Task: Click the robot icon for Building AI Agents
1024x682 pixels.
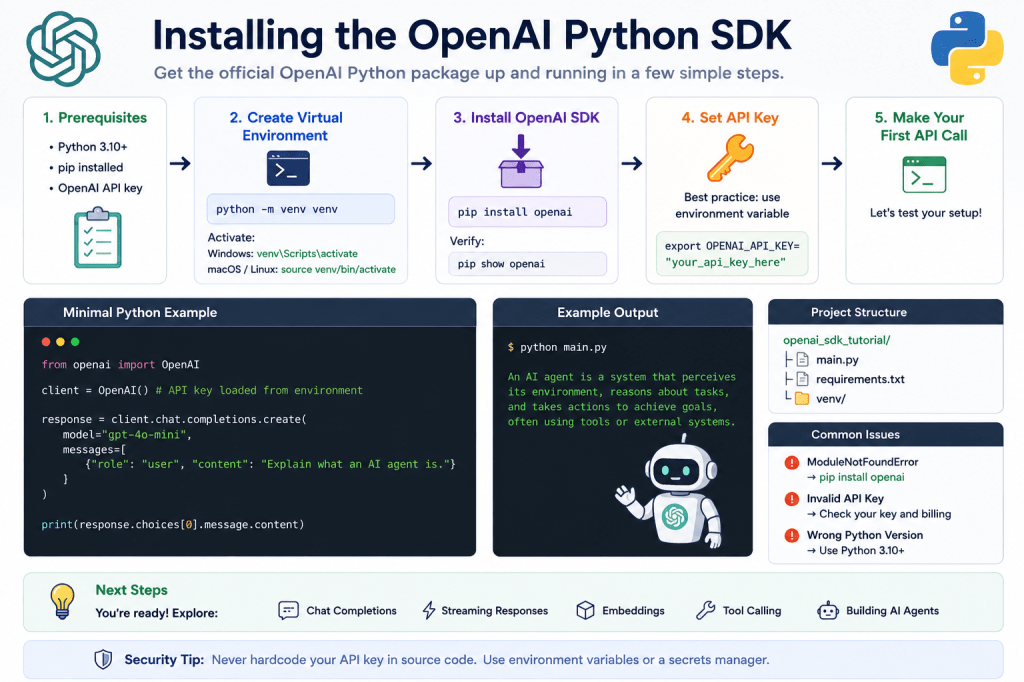Action: click(x=827, y=611)
